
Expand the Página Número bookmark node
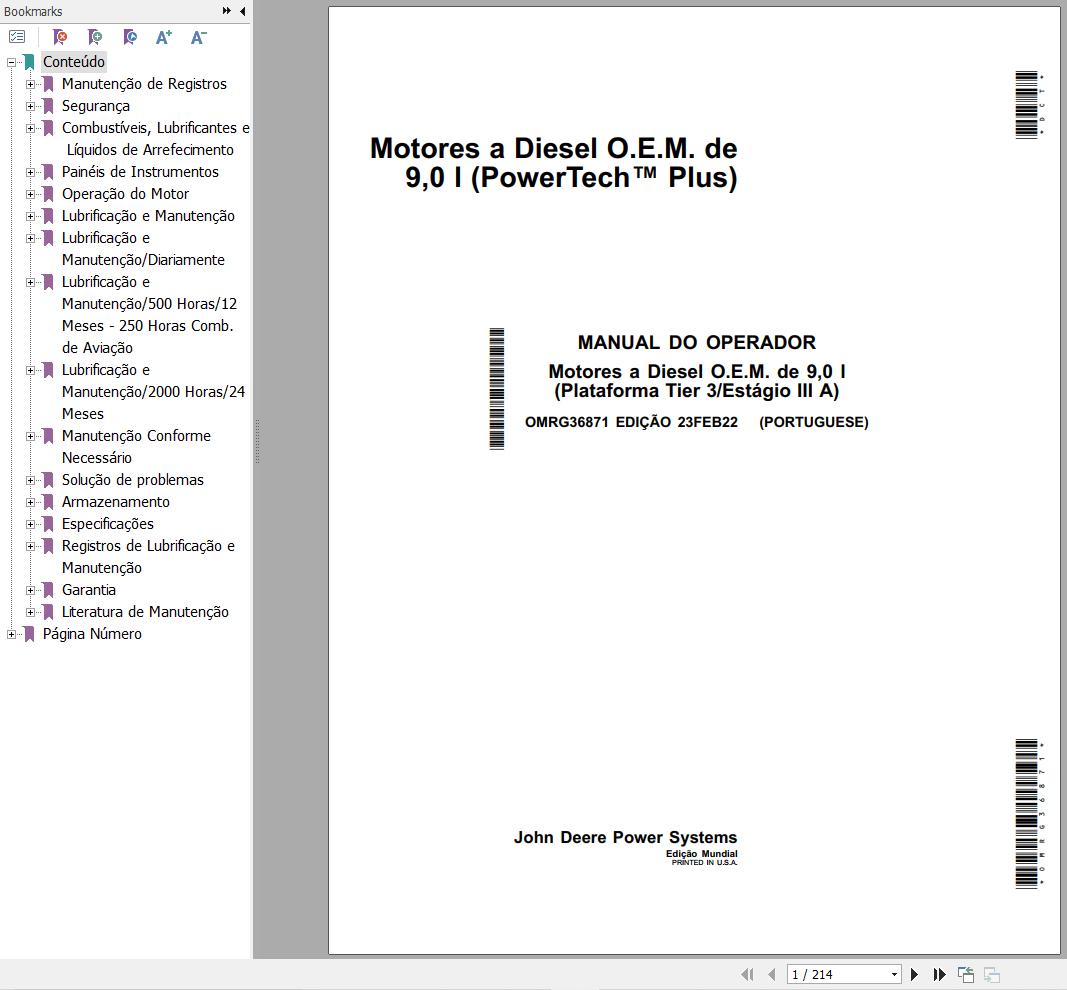11,634
